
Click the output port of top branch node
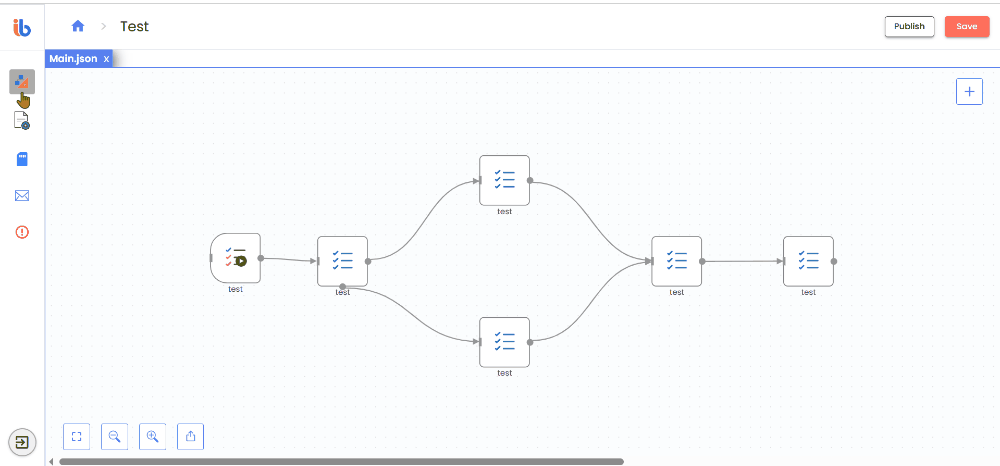tap(530, 180)
